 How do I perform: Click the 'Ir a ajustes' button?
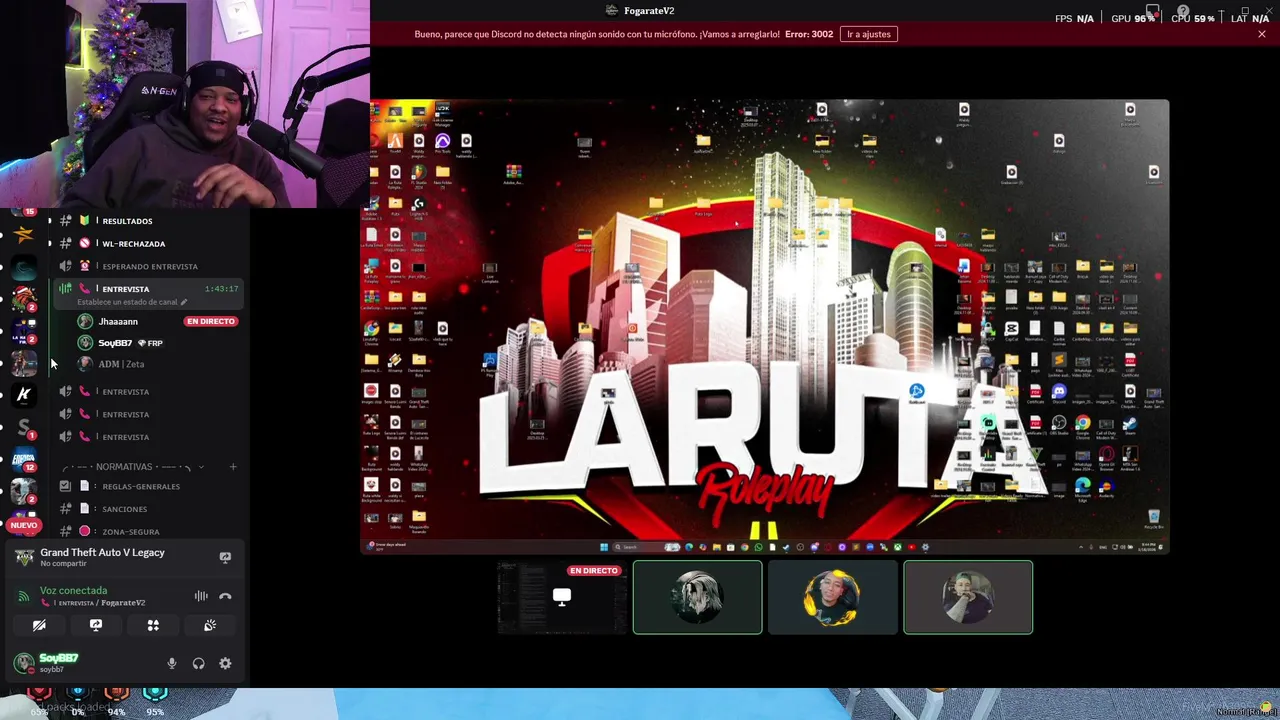tap(869, 34)
